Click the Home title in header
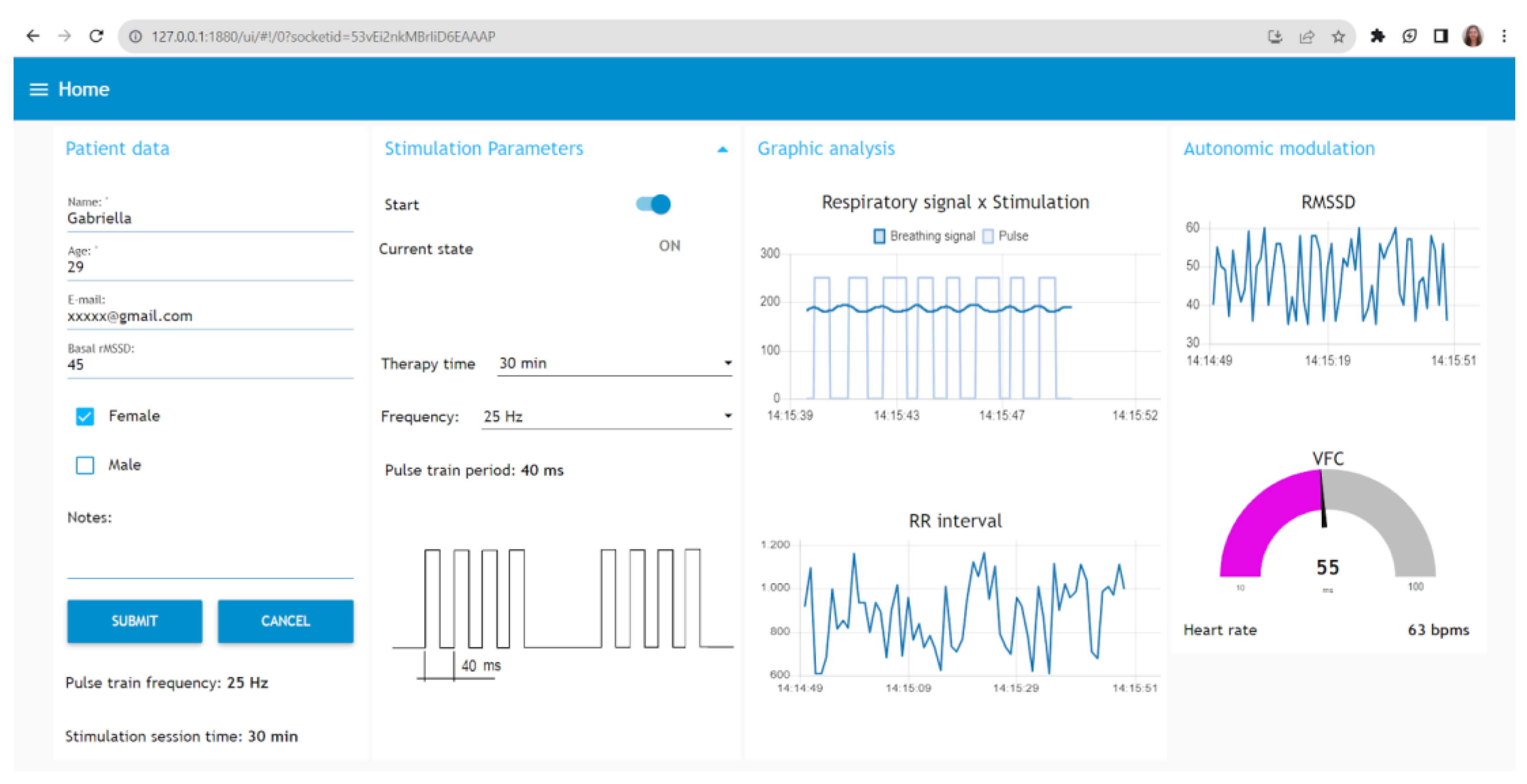The image size is (1527, 784). pyautogui.click(x=84, y=90)
